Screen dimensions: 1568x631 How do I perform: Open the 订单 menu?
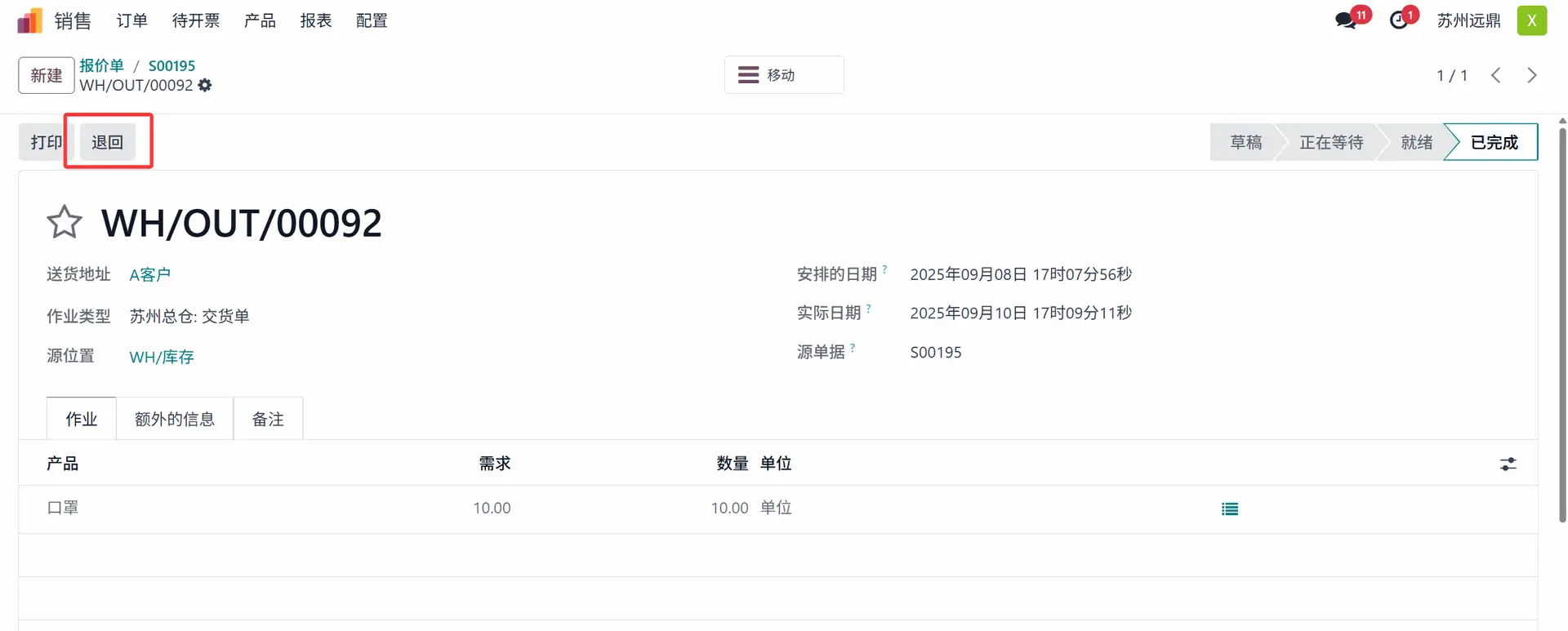click(132, 20)
